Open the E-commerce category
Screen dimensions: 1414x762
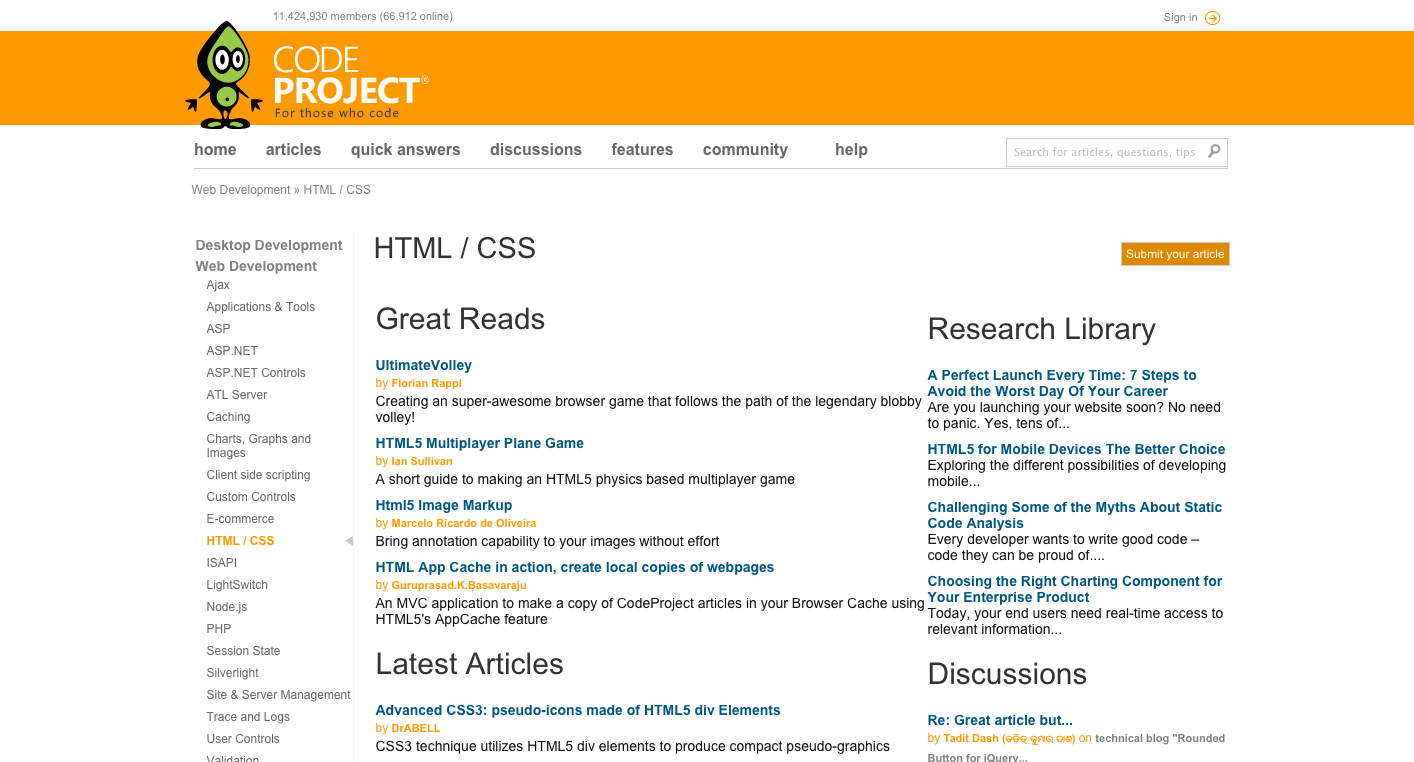[240, 519]
